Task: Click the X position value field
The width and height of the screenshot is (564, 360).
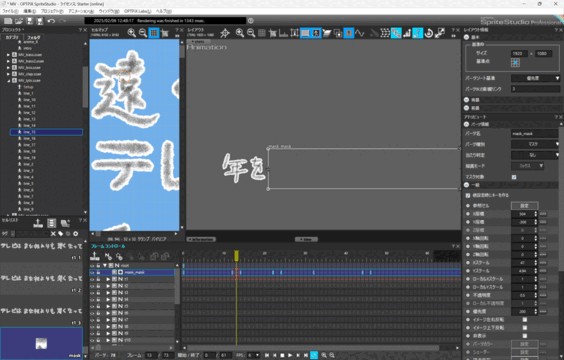Action: pyautogui.click(x=522, y=214)
